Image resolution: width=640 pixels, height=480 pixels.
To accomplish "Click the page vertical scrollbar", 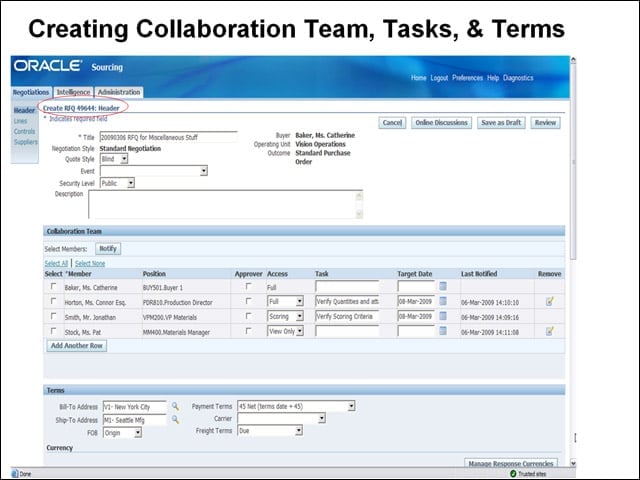I will click(x=573, y=159).
